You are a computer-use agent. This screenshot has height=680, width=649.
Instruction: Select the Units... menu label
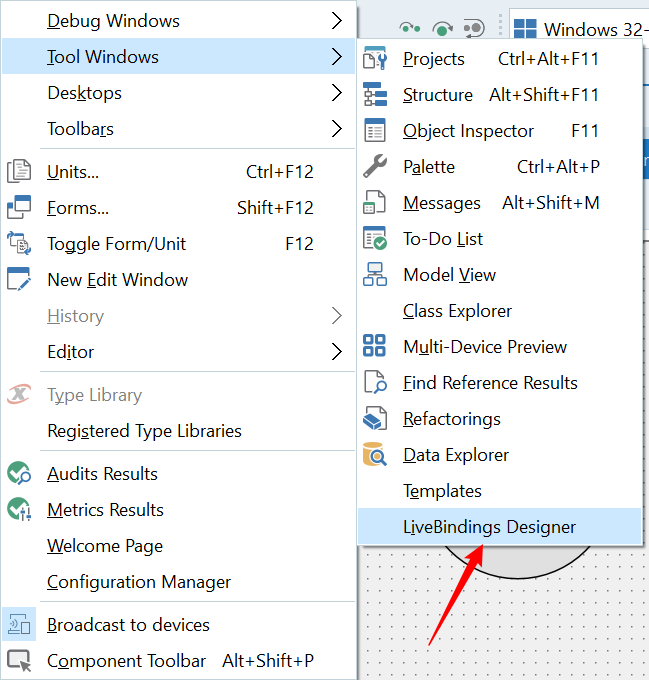coord(73,172)
